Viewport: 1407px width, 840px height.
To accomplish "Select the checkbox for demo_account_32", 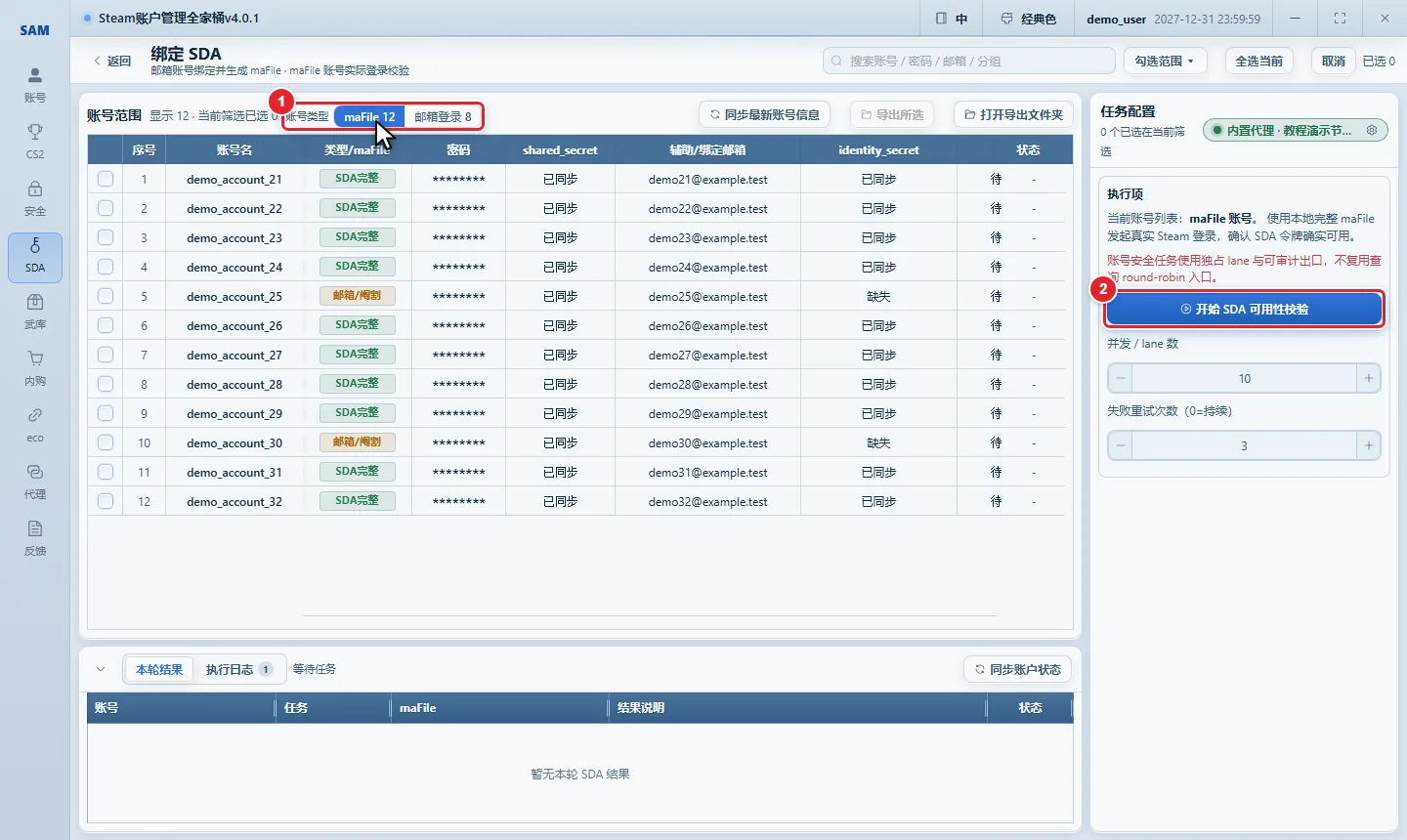I will [x=106, y=501].
